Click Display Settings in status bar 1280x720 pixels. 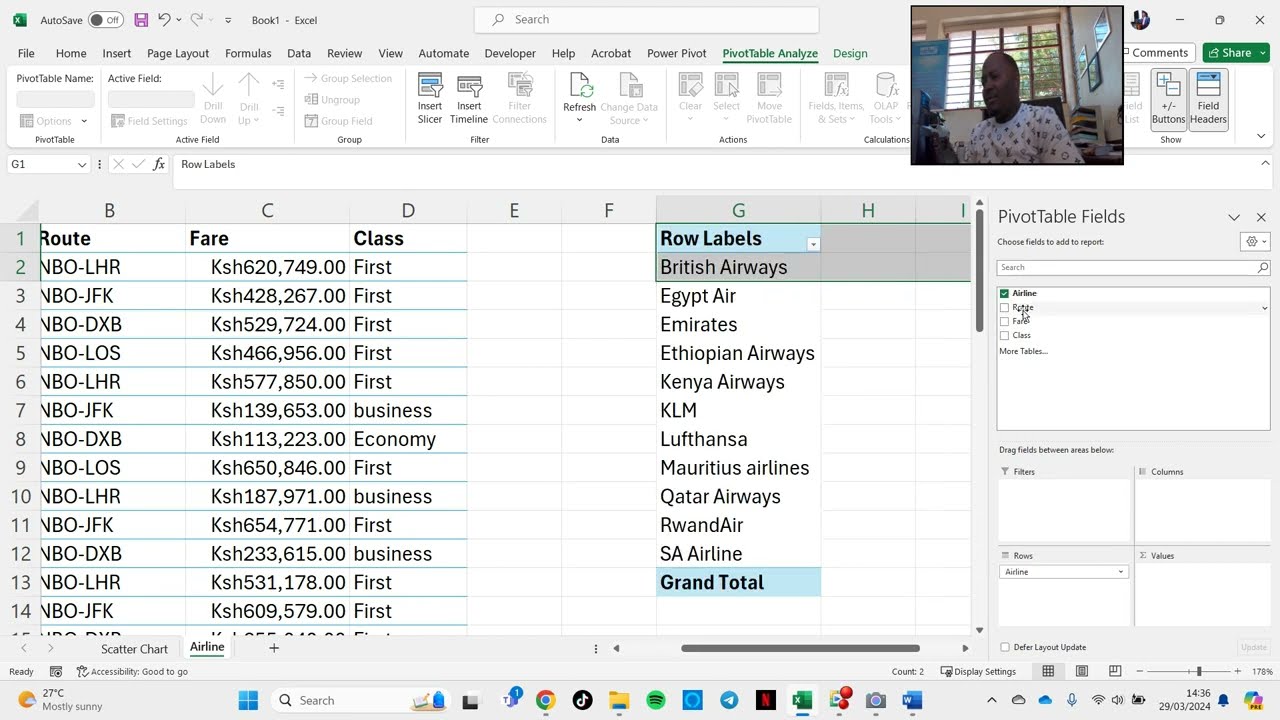[978, 671]
